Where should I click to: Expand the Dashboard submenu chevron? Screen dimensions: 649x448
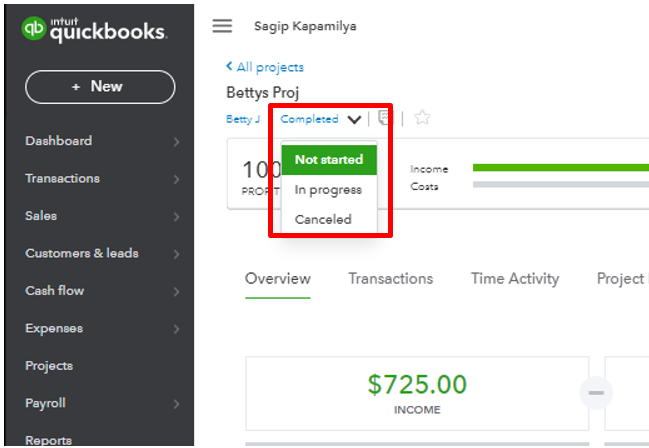pyautogui.click(x=176, y=142)
